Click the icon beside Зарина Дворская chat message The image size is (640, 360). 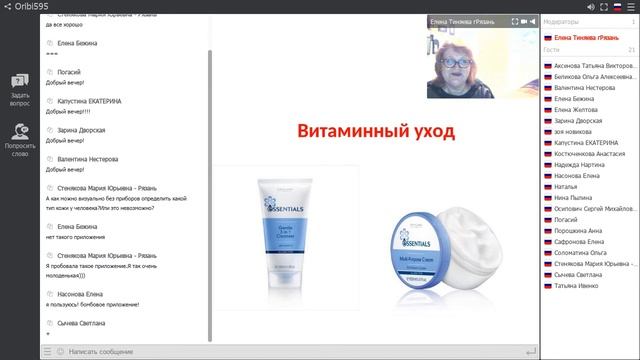50,130
